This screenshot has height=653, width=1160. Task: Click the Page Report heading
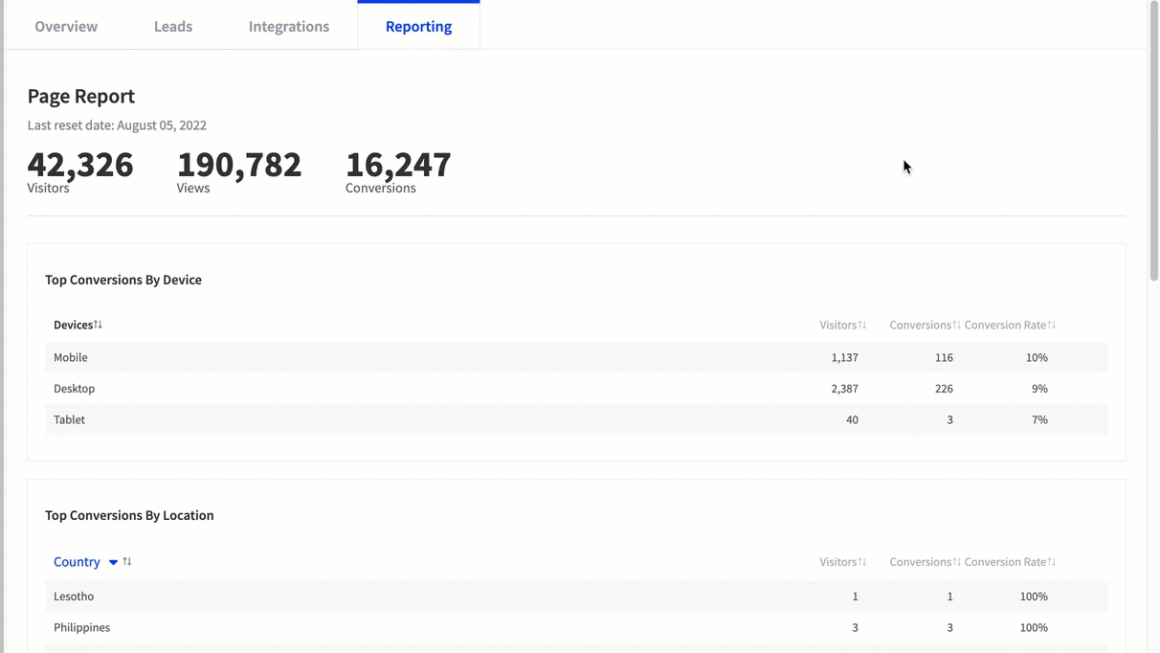(81, 96)
